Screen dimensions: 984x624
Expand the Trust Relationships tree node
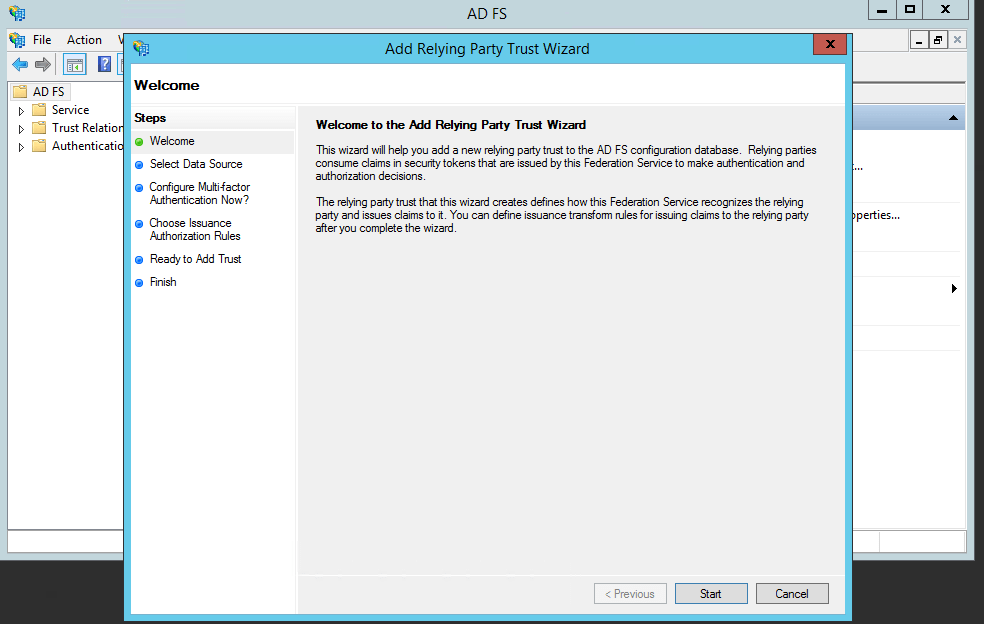pos(21,128)
